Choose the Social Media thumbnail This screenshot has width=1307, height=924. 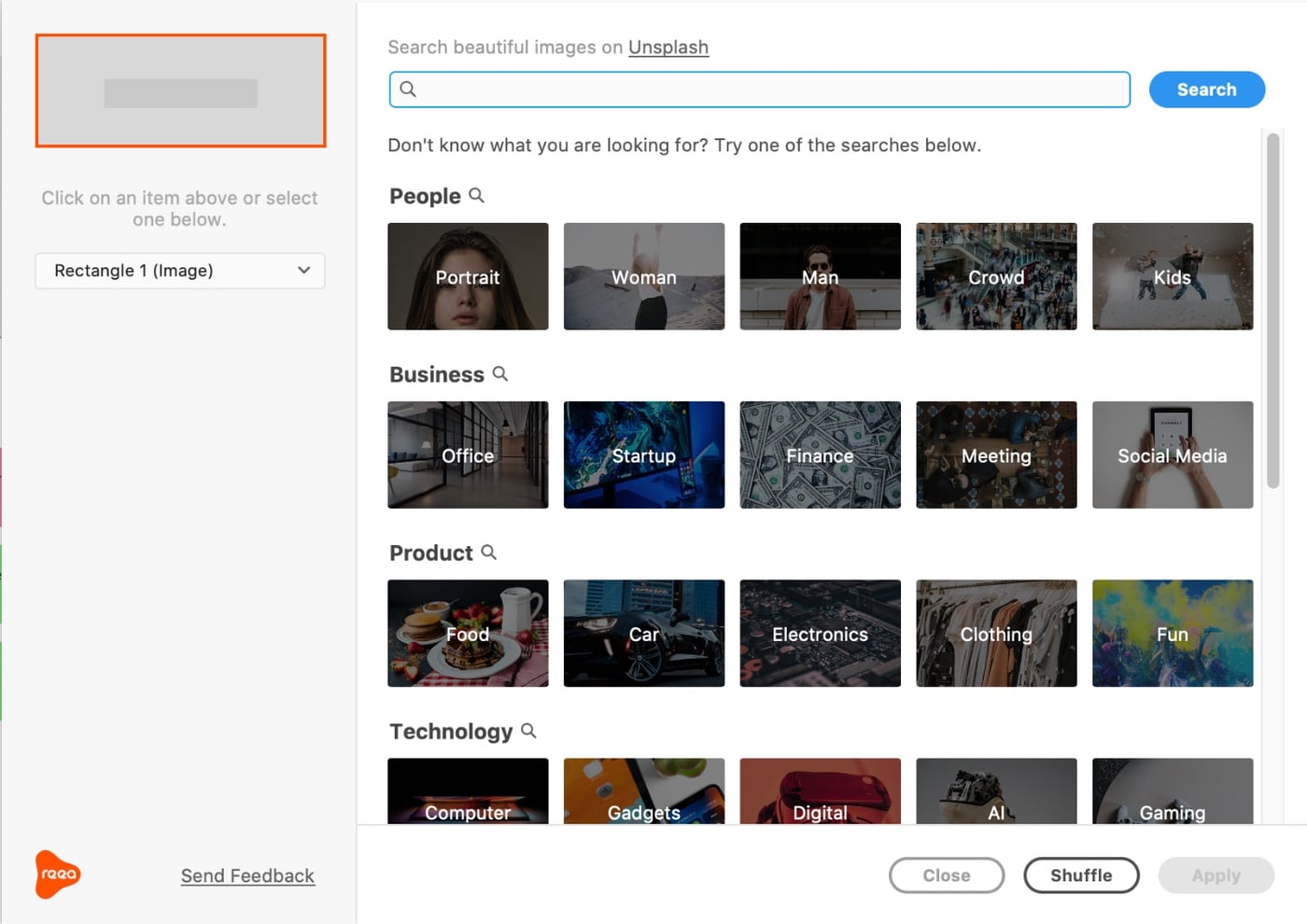click(x=1172, y=455)
